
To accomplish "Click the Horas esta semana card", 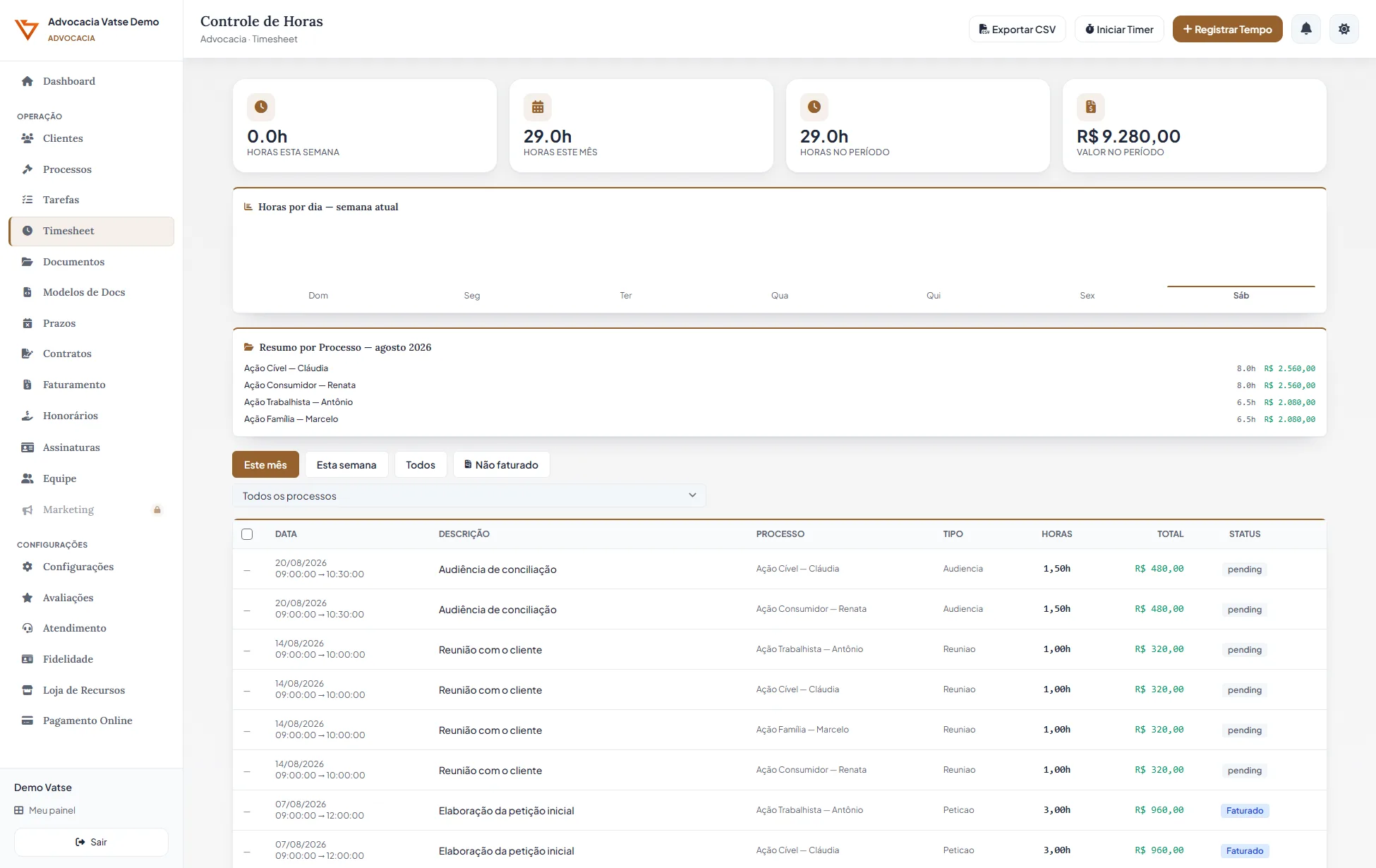I will [365, 126].
